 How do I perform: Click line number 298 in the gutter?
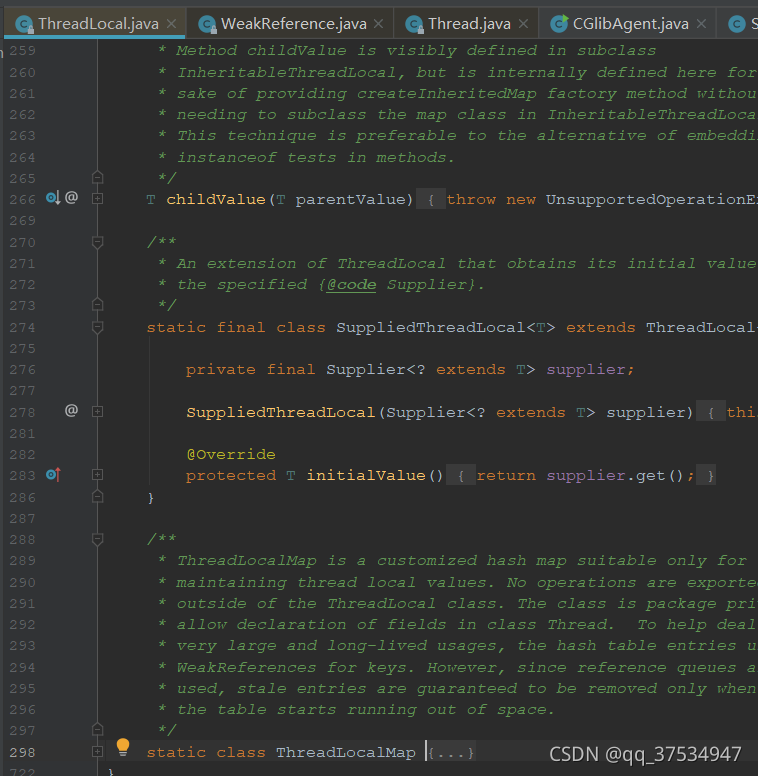click(x=22, y=753)
